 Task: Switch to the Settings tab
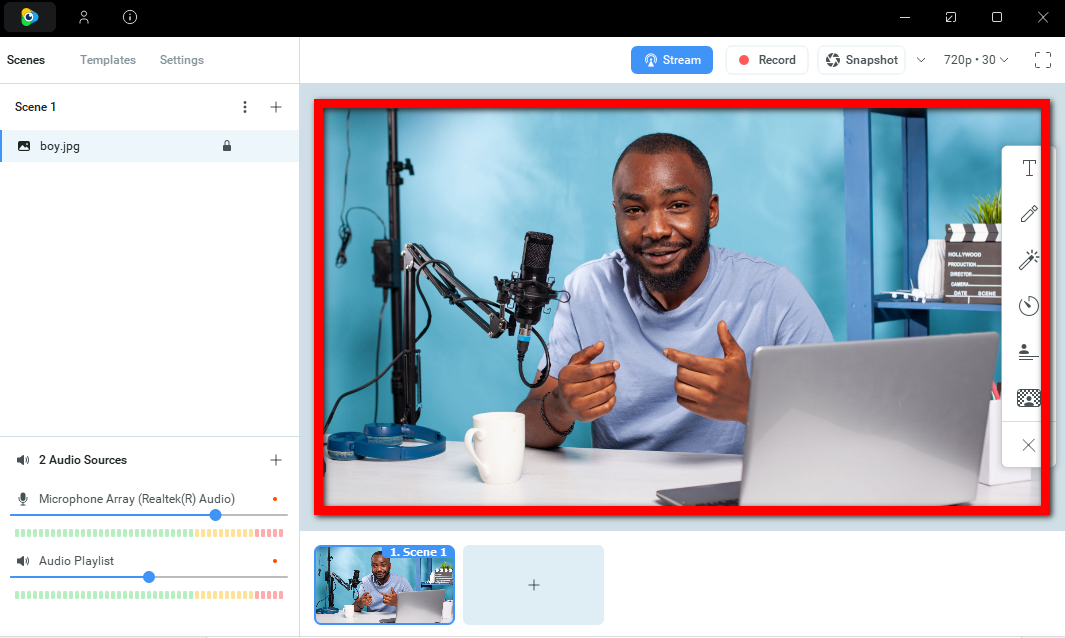[x=182, y=60]
